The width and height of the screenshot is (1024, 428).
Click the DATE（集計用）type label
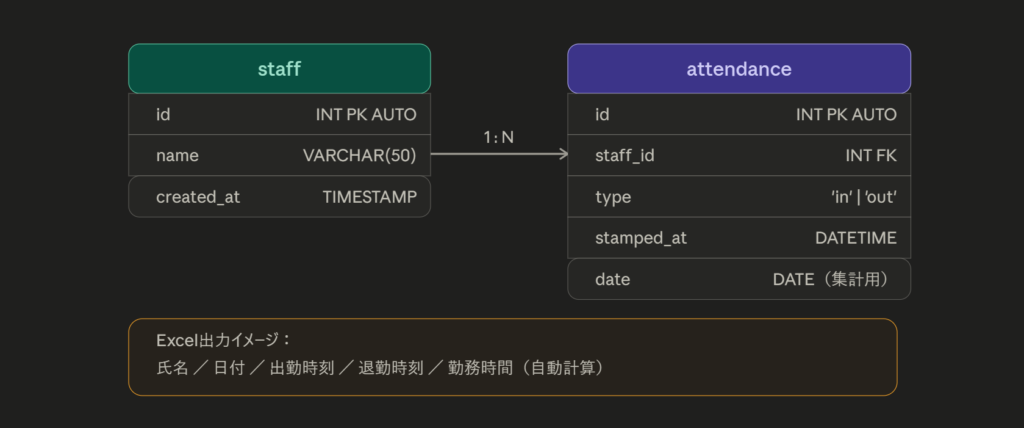(x=834, y=279)
